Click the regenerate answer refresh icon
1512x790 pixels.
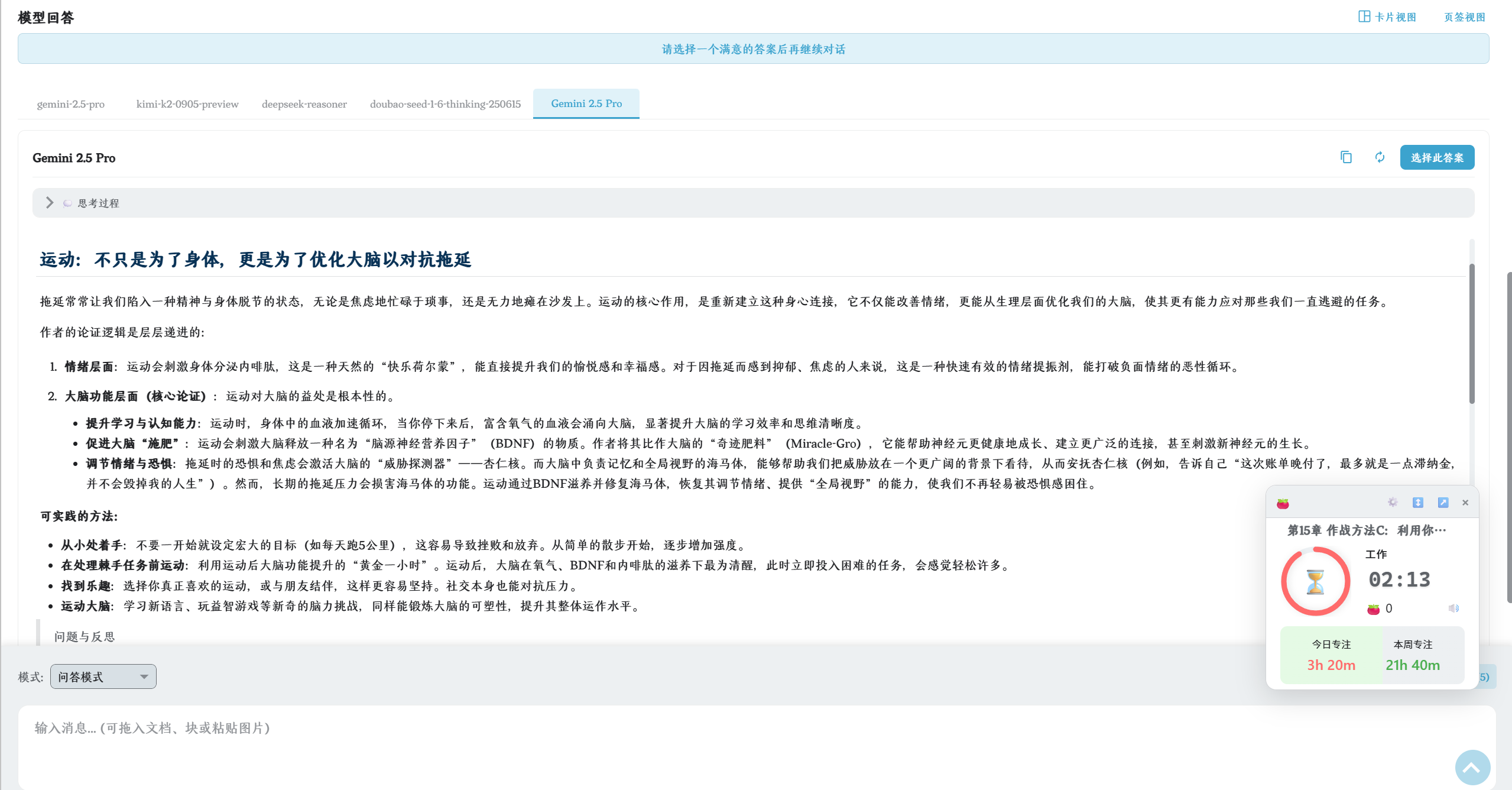coord(1380,157)
